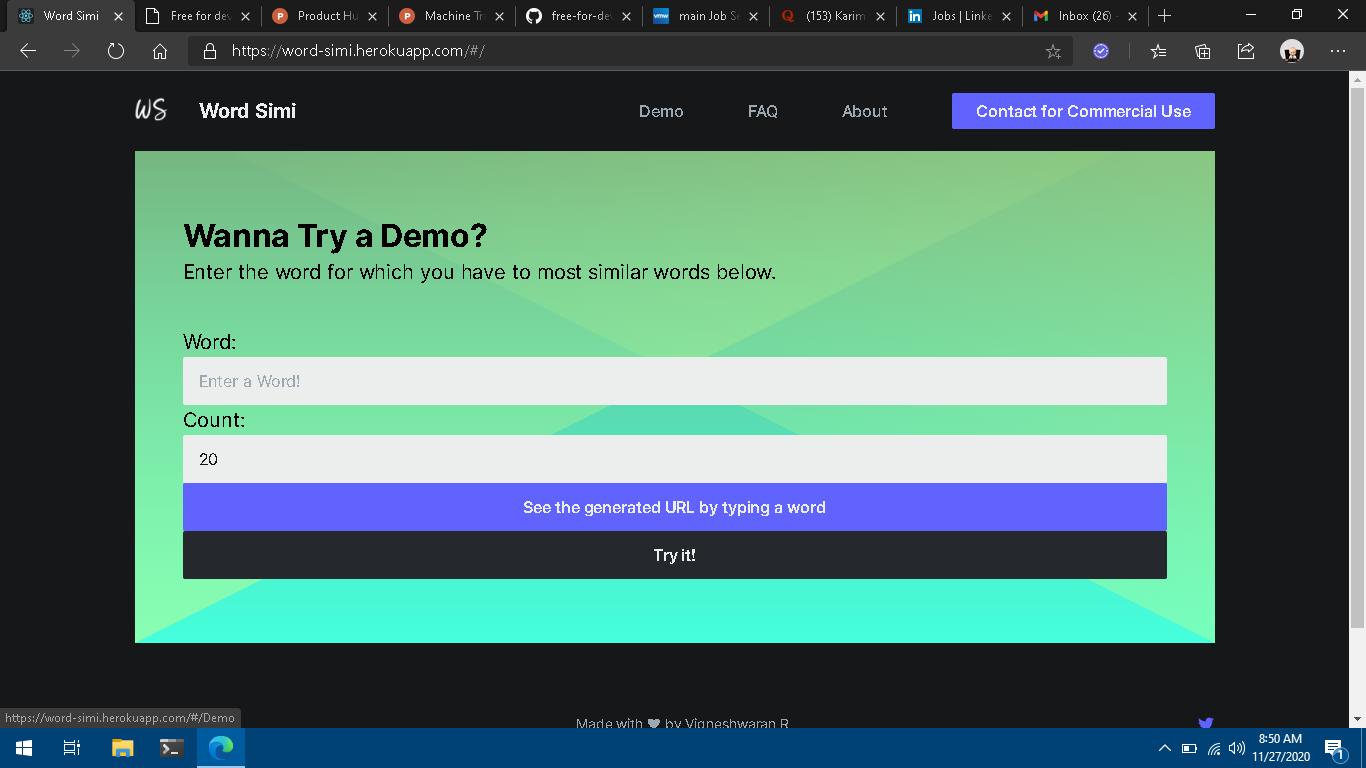Click the page vertical scrollbar
The image size is (1366, 768).
click(x=1357, y=357)
